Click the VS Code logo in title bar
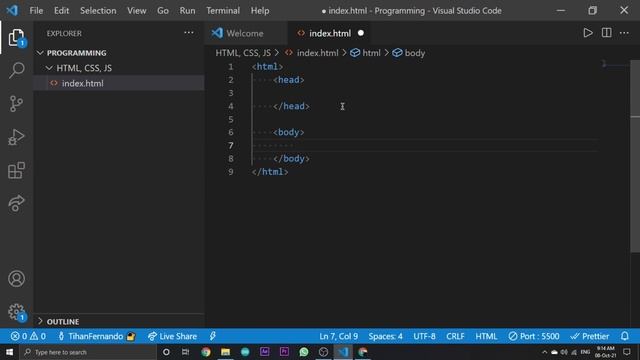The image size is (640, 360). [x=12, y=10]
